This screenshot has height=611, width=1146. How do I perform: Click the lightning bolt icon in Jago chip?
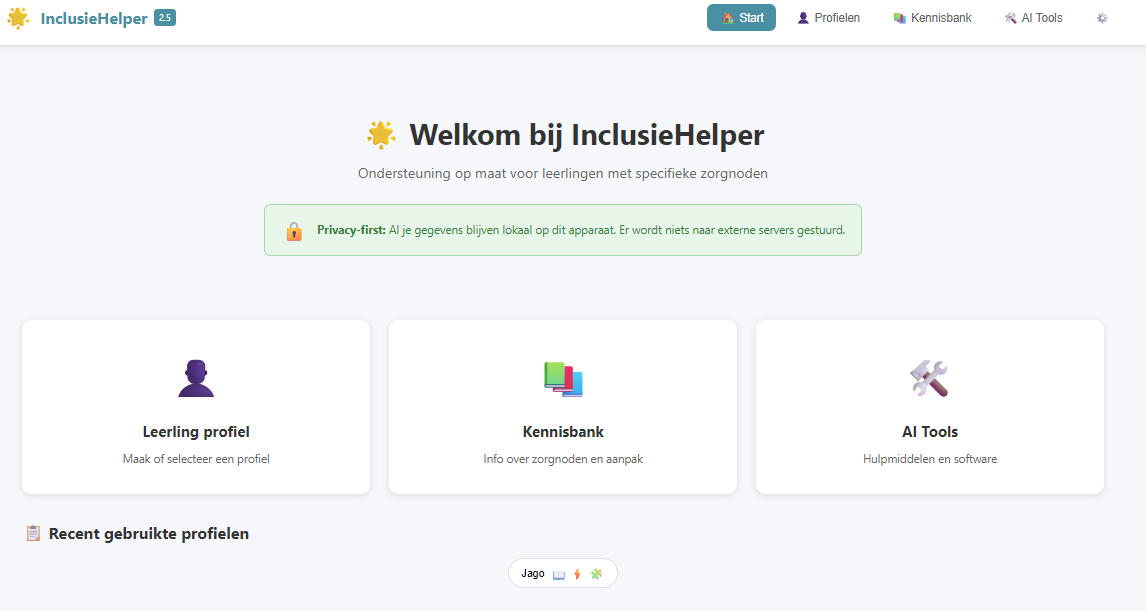[577, 574]
